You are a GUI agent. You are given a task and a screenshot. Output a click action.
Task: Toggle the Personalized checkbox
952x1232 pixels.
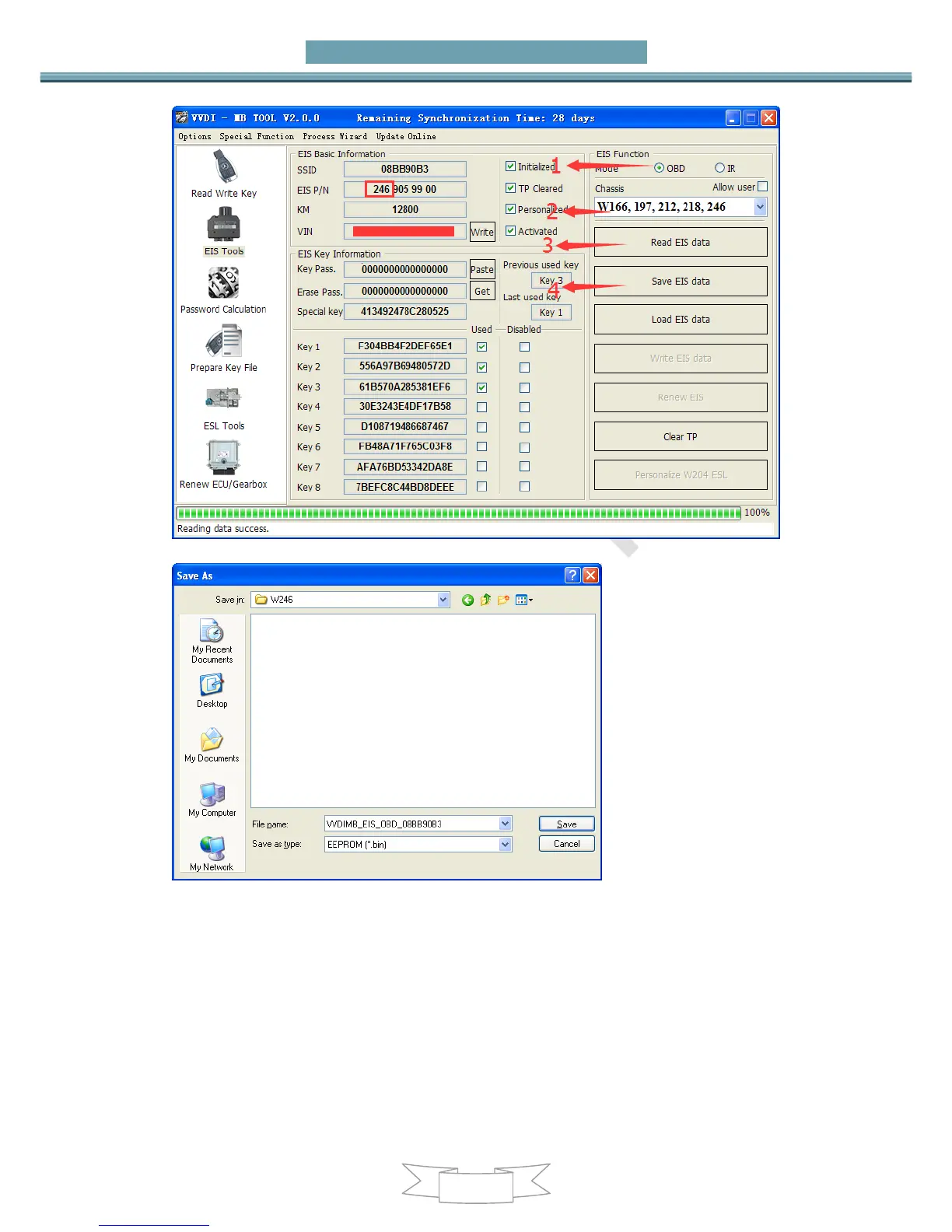click(510, 209)
